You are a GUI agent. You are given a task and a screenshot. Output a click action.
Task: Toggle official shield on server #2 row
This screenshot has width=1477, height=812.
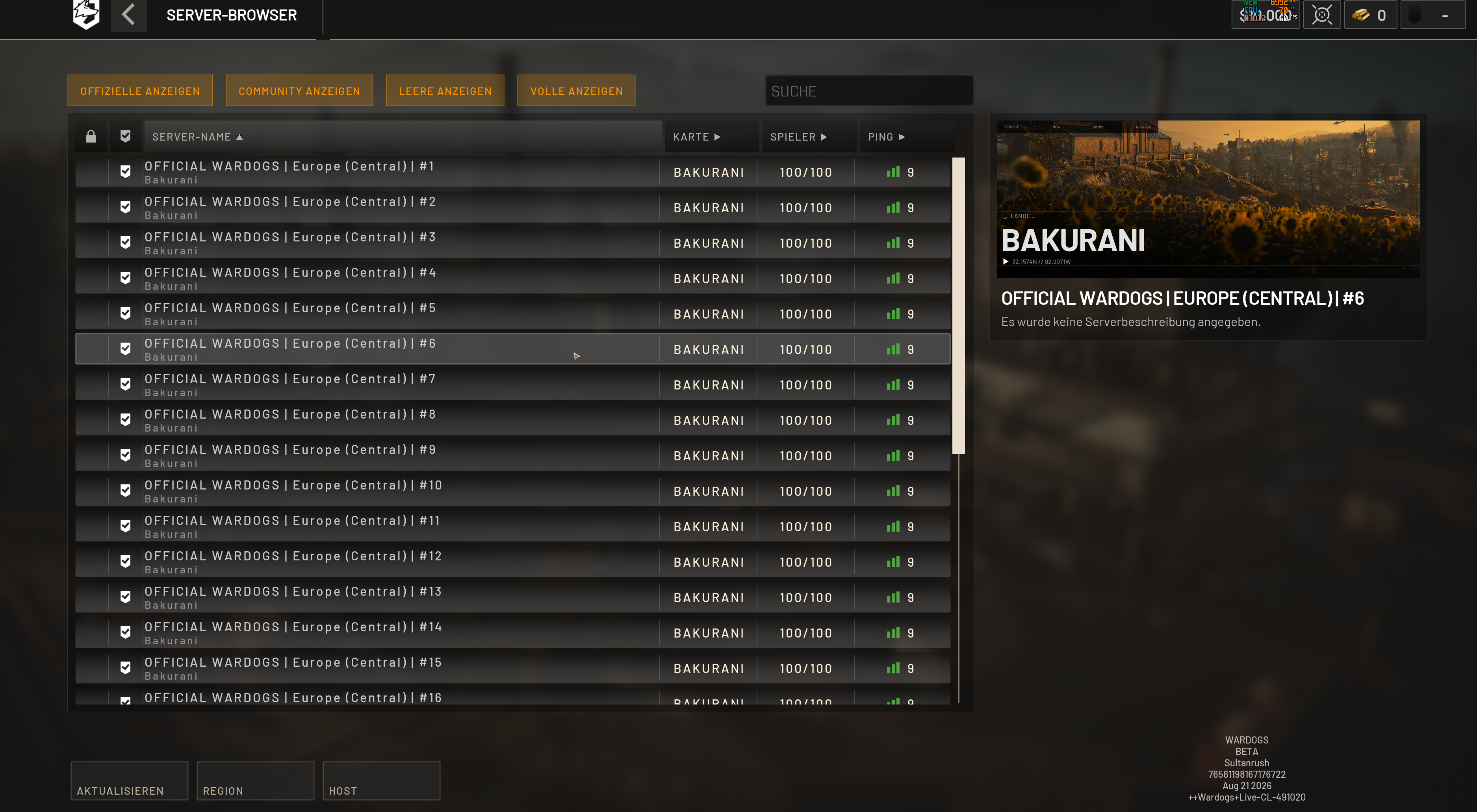(x=126, y=207)
